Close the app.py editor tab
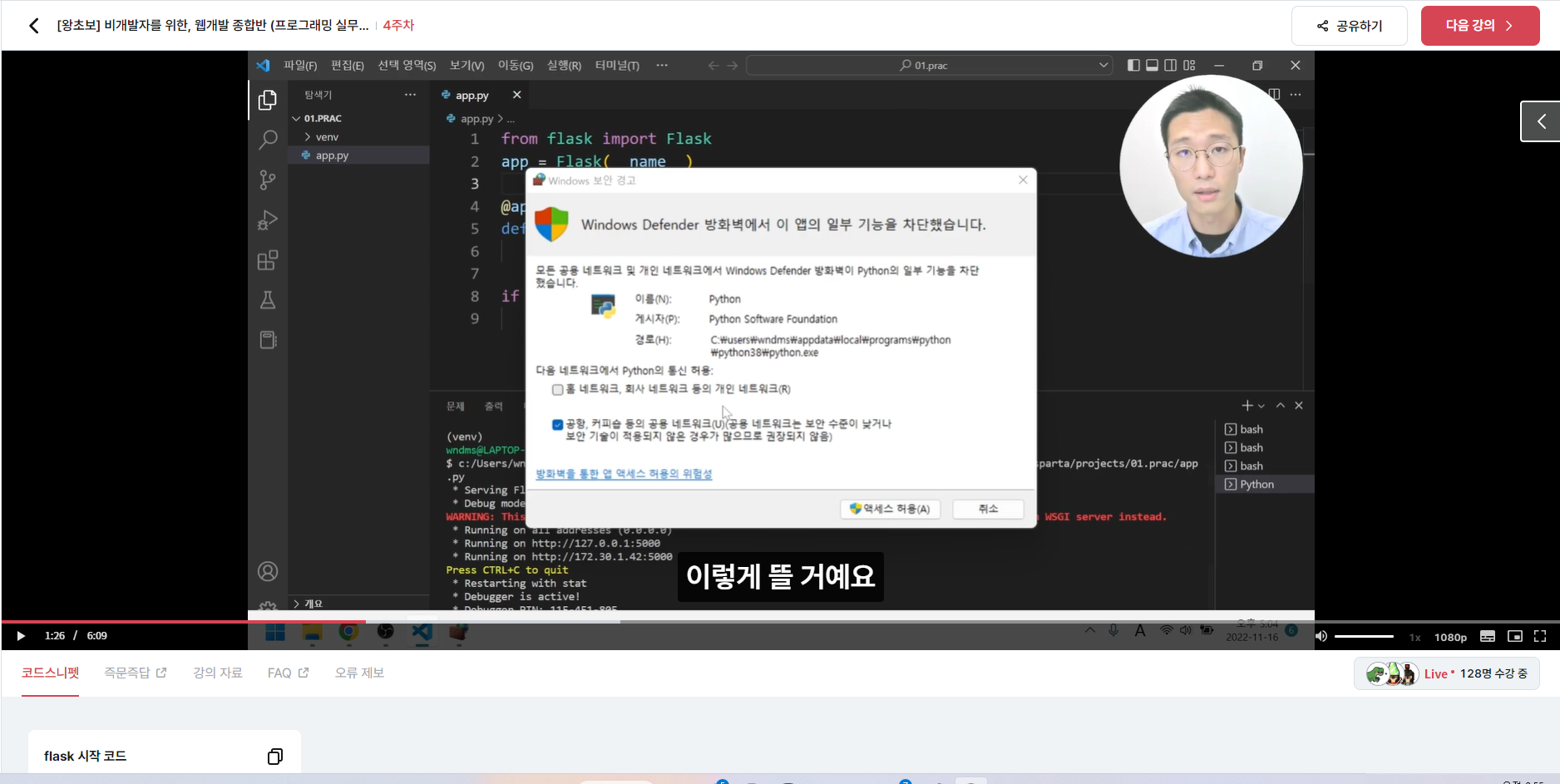This screenshot has height=784, width=1560. pos(516,95)
